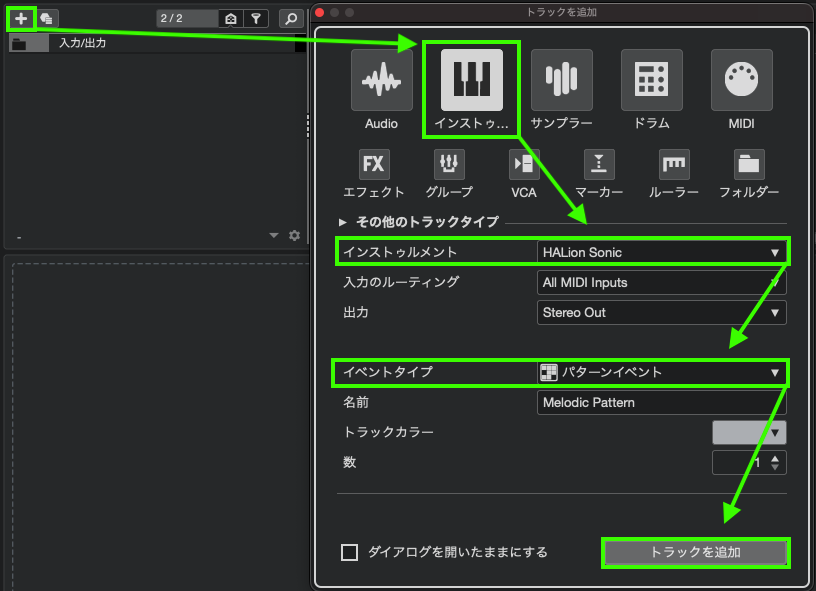The height and width of the screenshot is (591, 816).
Task: Enable keep dialog open checkbox
Action: point(349,553)
